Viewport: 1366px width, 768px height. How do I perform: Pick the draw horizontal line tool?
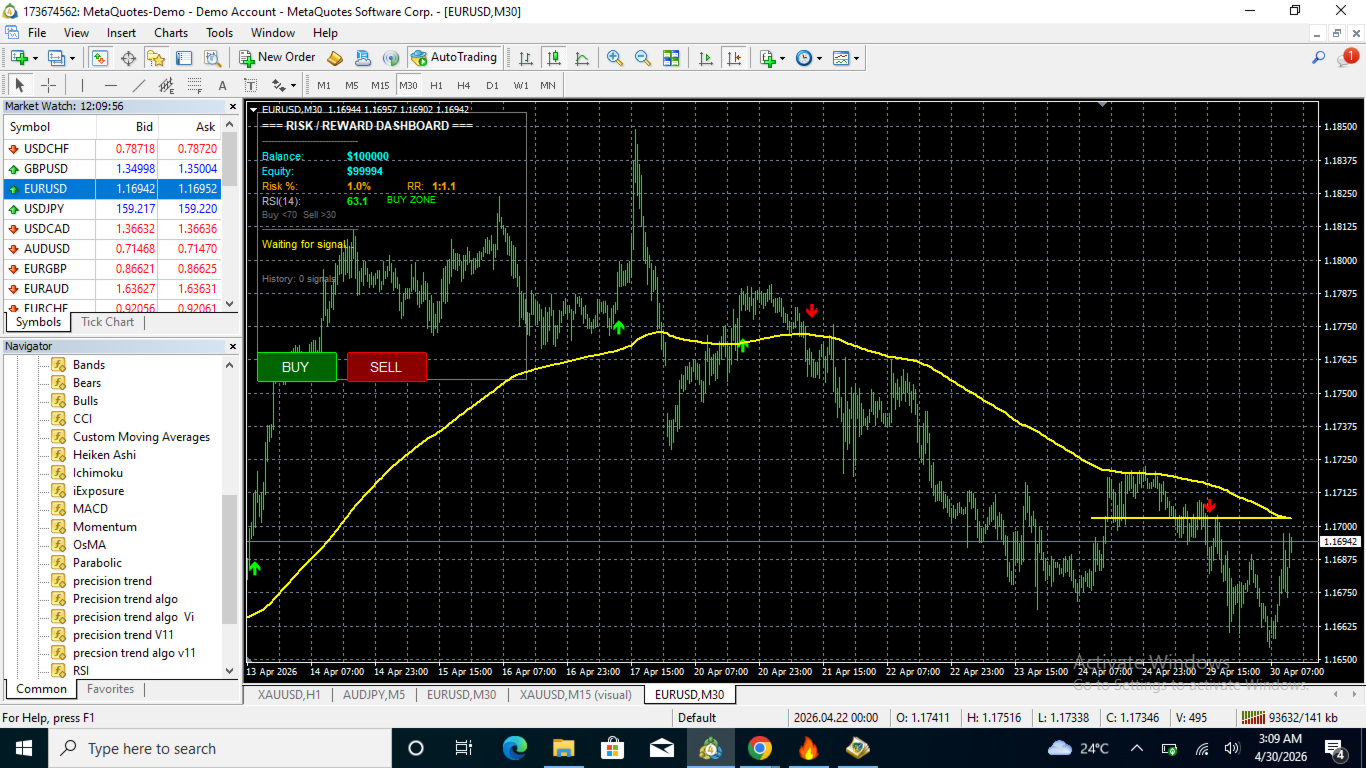[x=111, y=85]
